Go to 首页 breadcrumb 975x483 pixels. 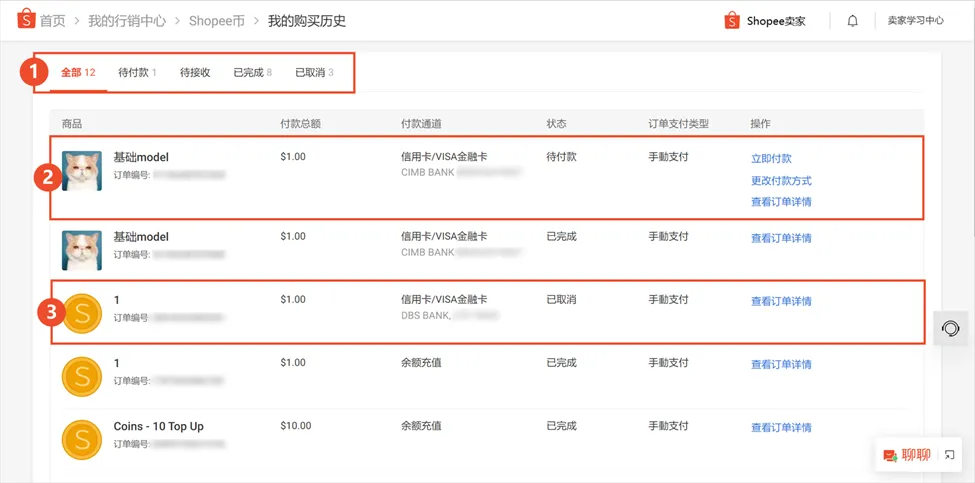pos(53,21)
